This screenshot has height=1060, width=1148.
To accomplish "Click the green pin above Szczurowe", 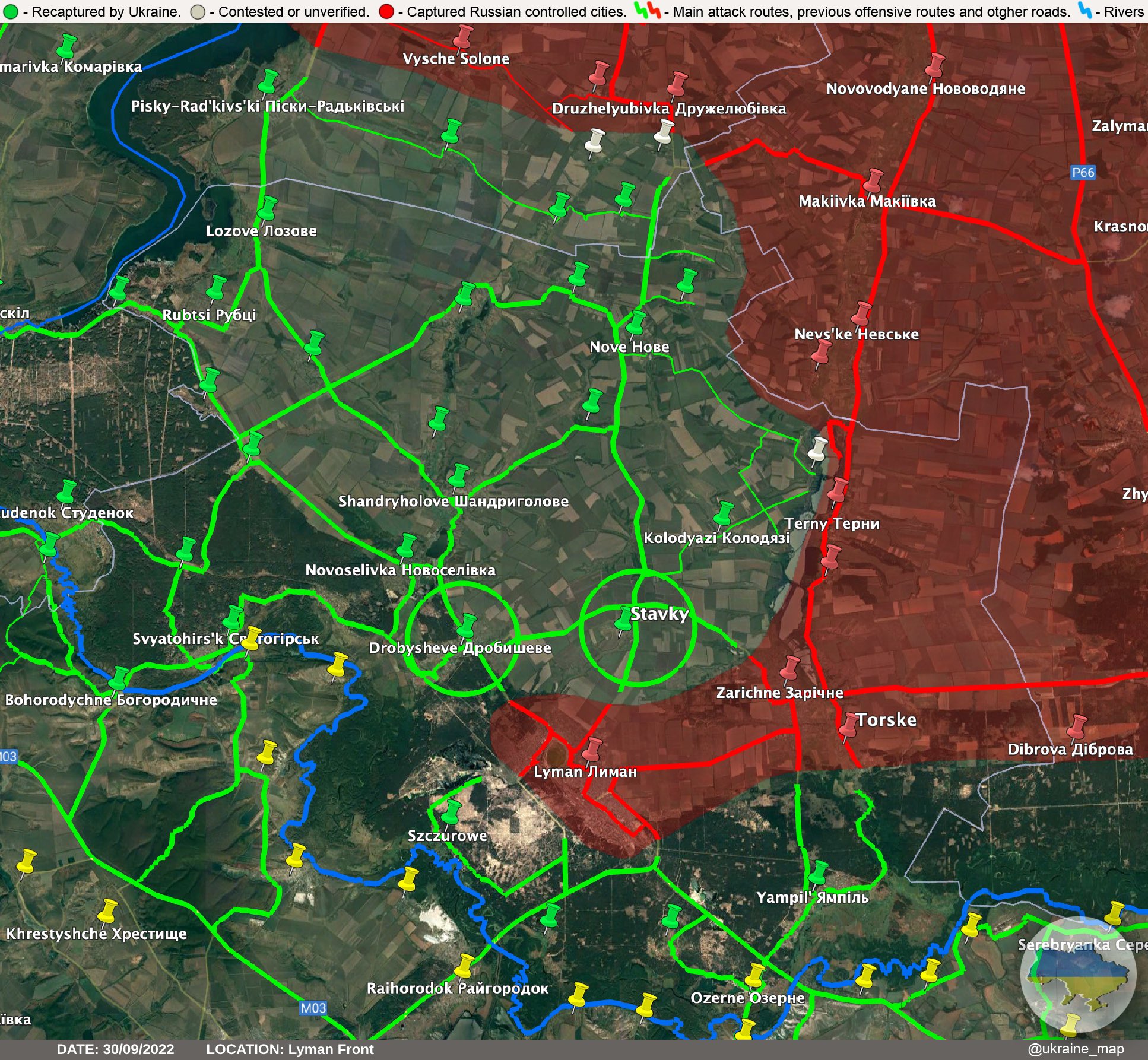I will [x=452, y=812].
